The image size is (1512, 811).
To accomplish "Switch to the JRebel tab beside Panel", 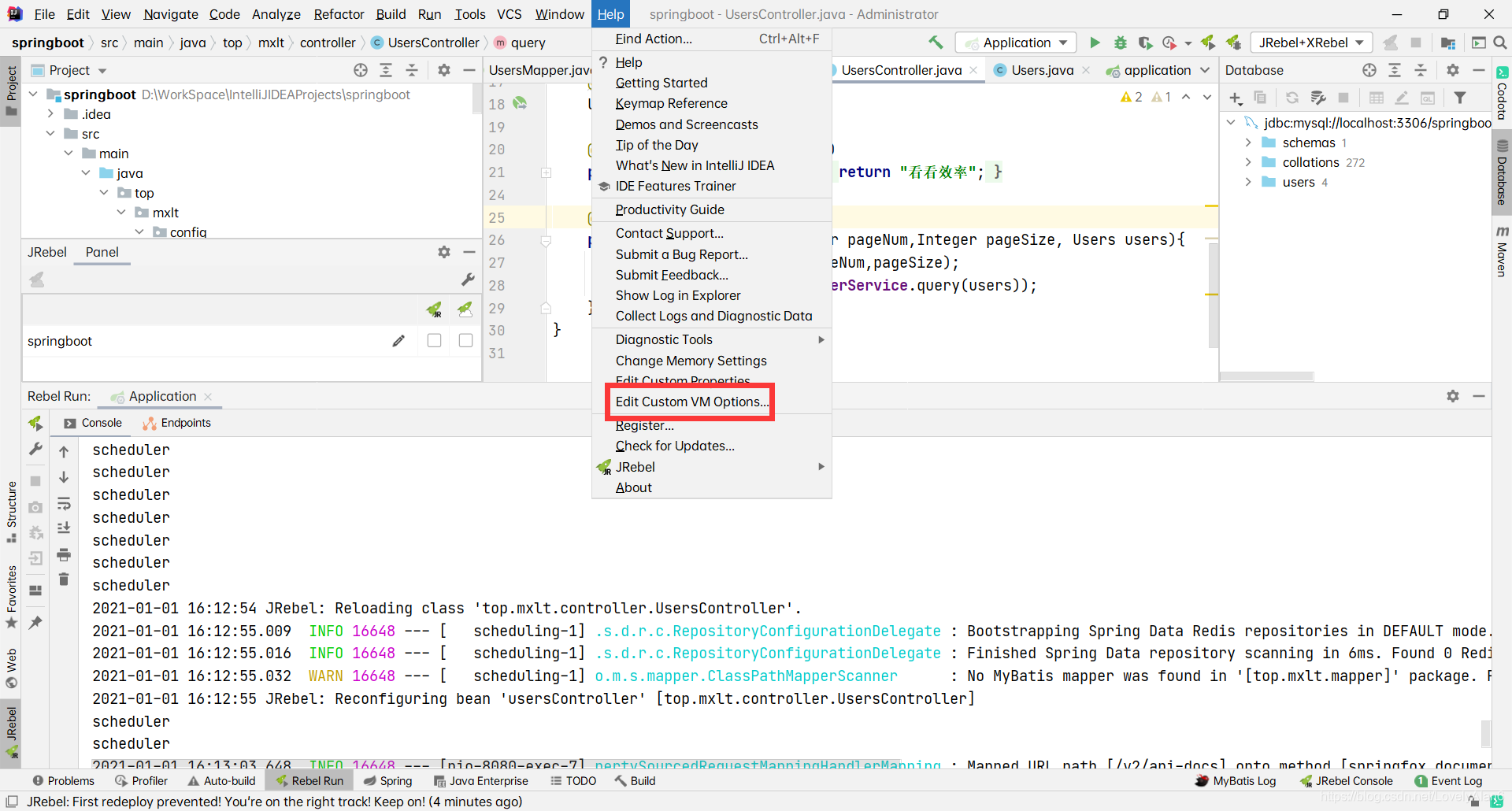I will pyautogui.click(x=47, y=252).
